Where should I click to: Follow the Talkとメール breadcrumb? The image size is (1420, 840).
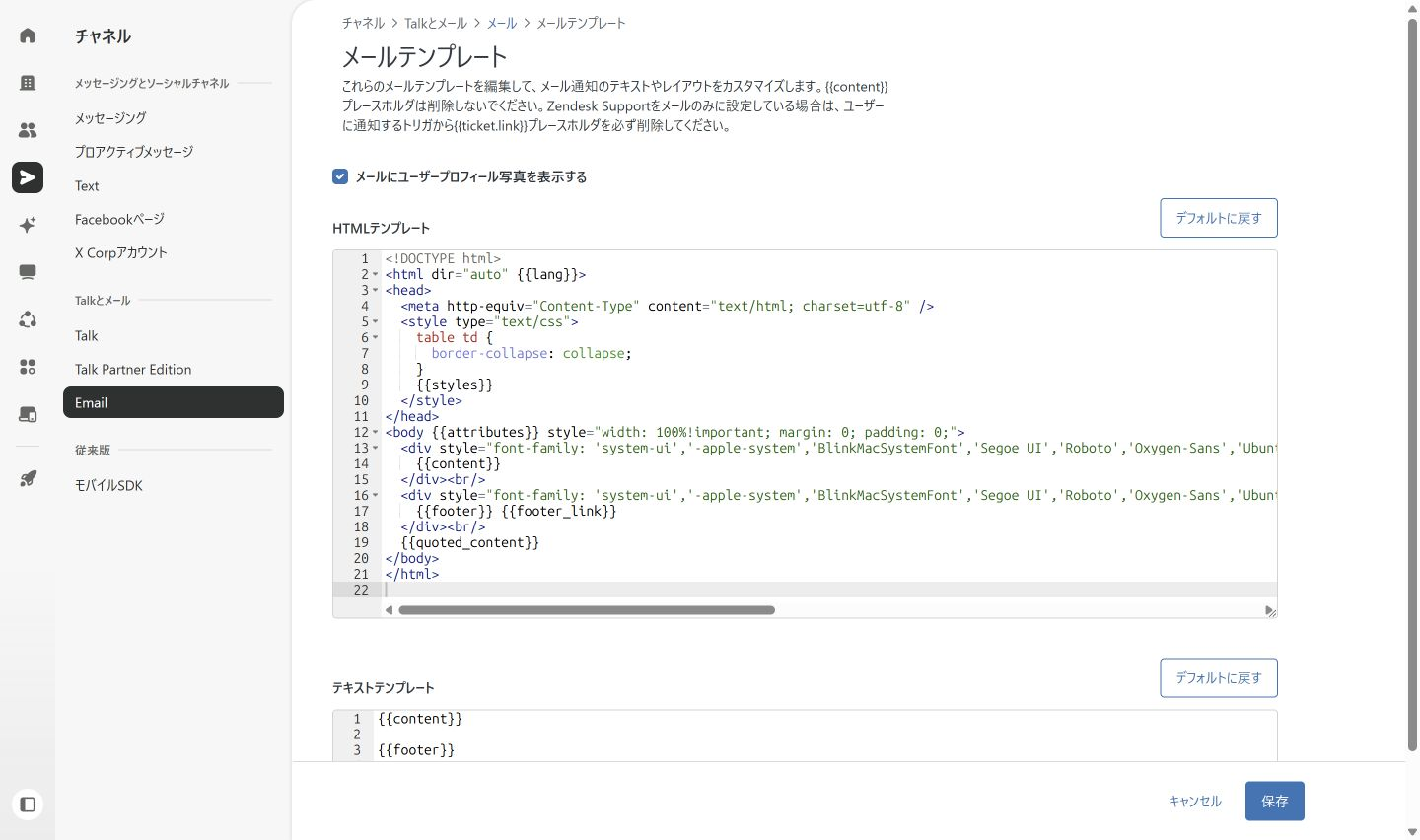click(436, 23)
